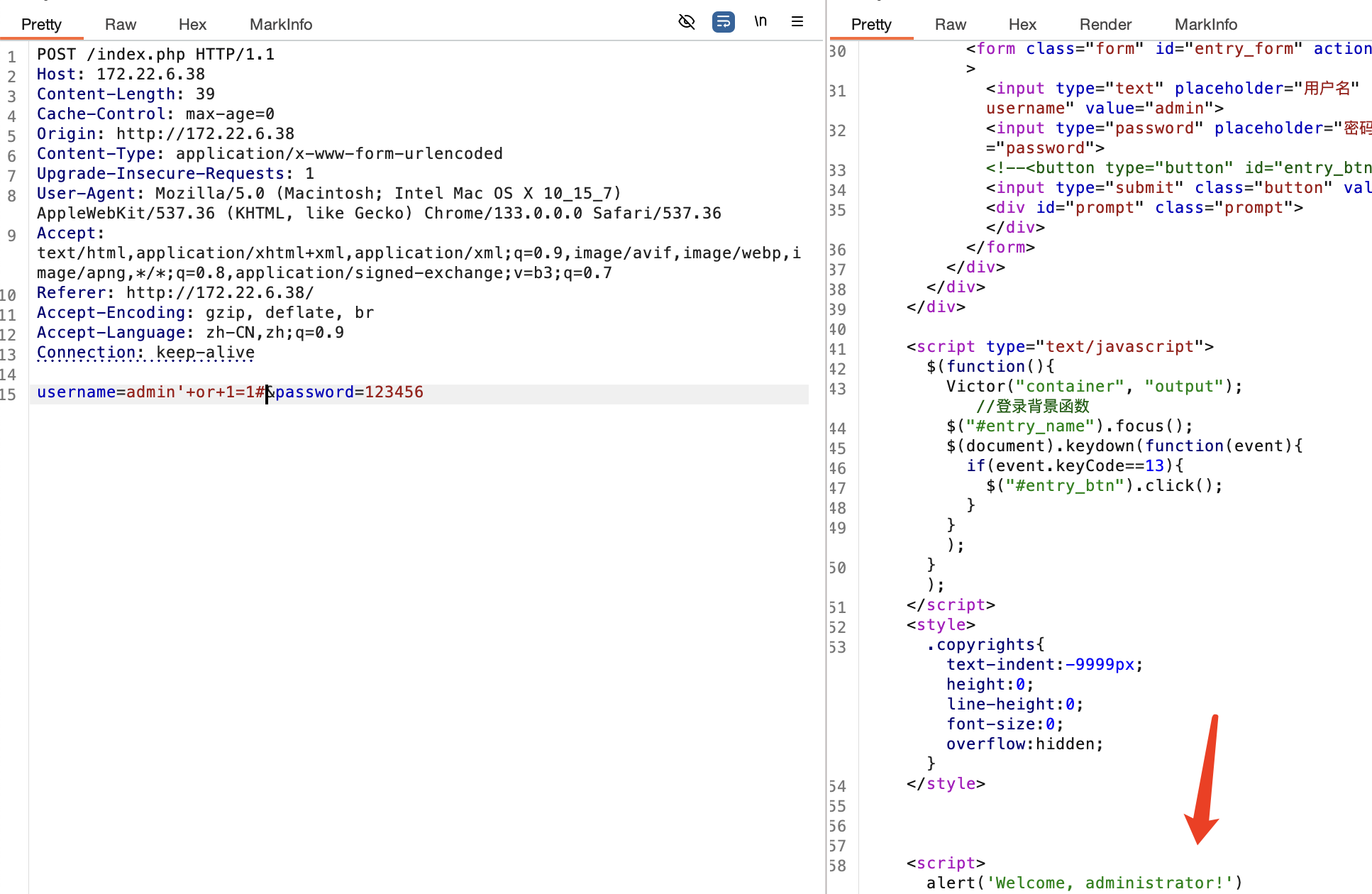
Task: Open the response Render tab
Action: [x=1105, y=24]
